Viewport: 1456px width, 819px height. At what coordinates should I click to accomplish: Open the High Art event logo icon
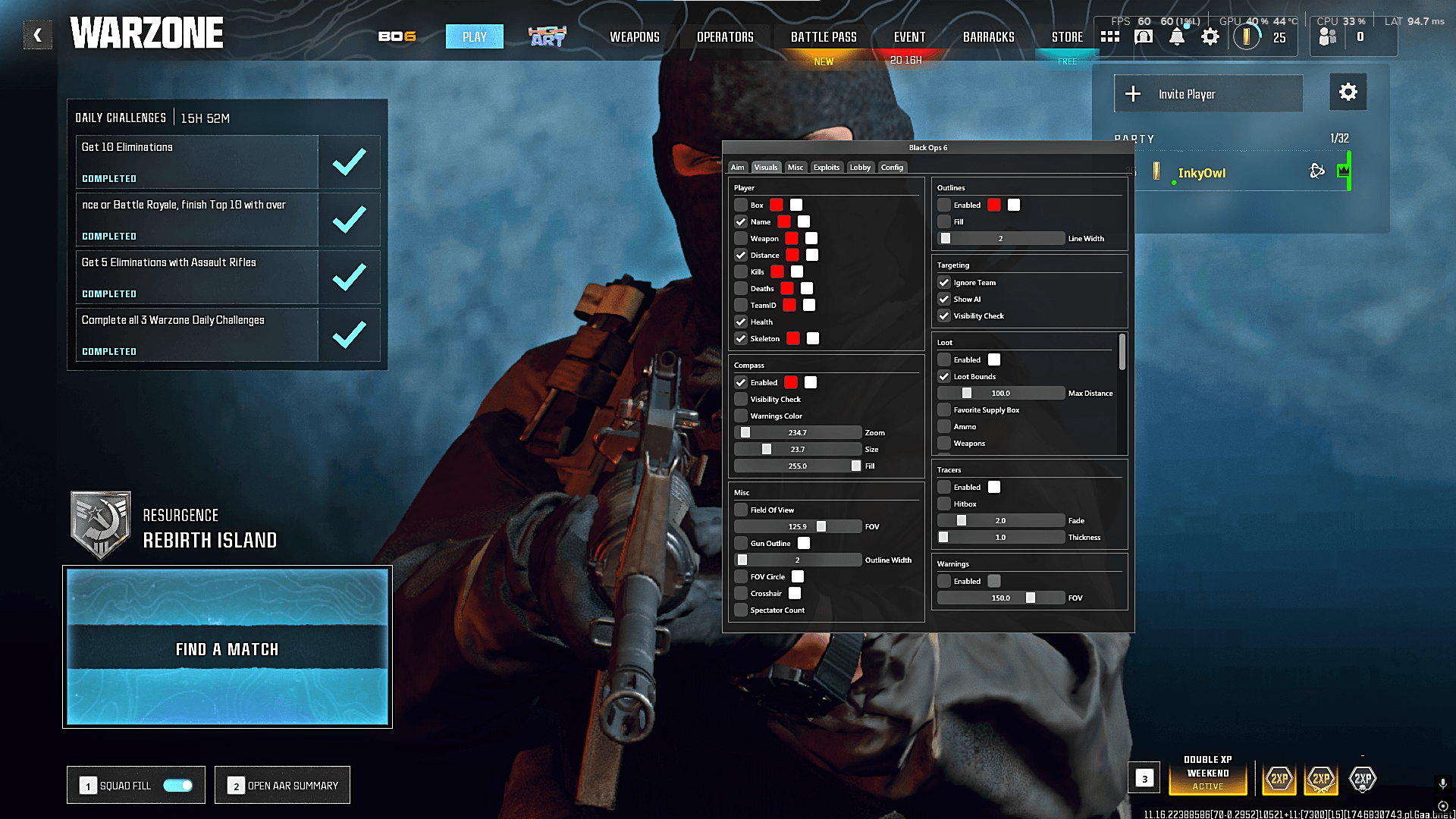coord(548,36)
